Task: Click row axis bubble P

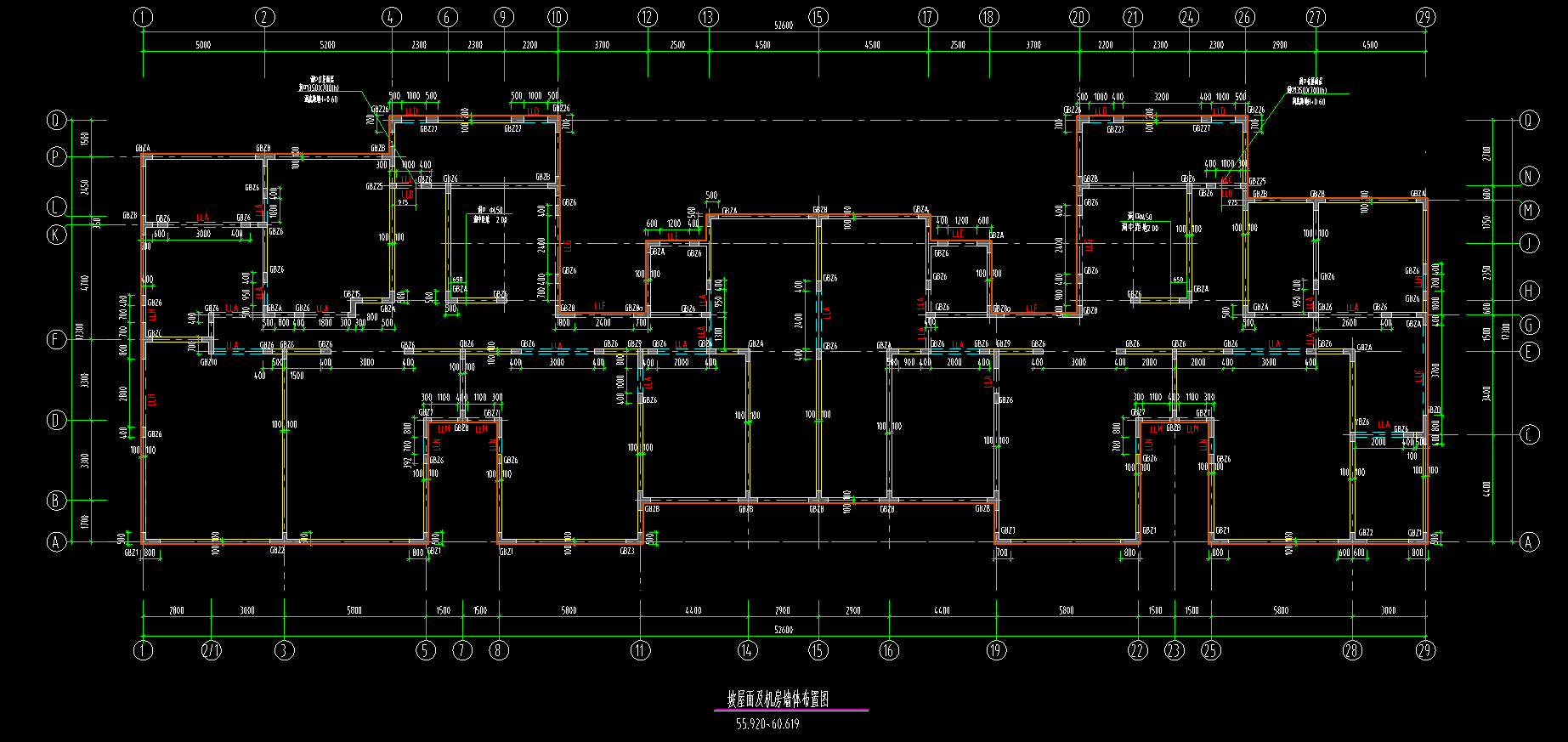Action: 56,156
